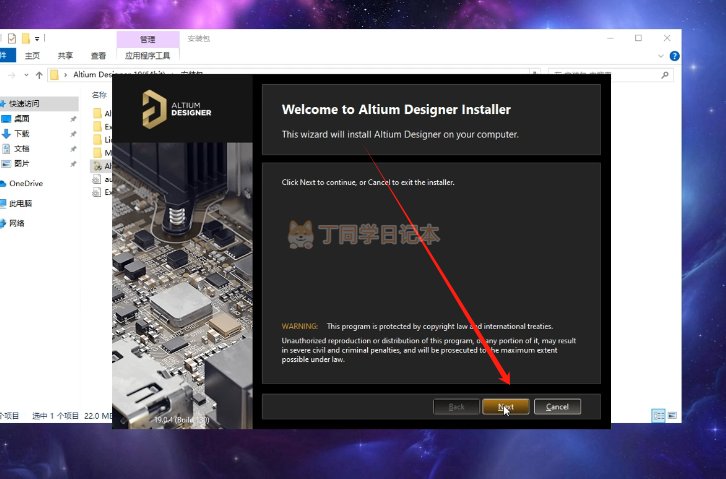Select the folder starting with M in list
This screenshot has height=479, width=726.
point(102,153)
